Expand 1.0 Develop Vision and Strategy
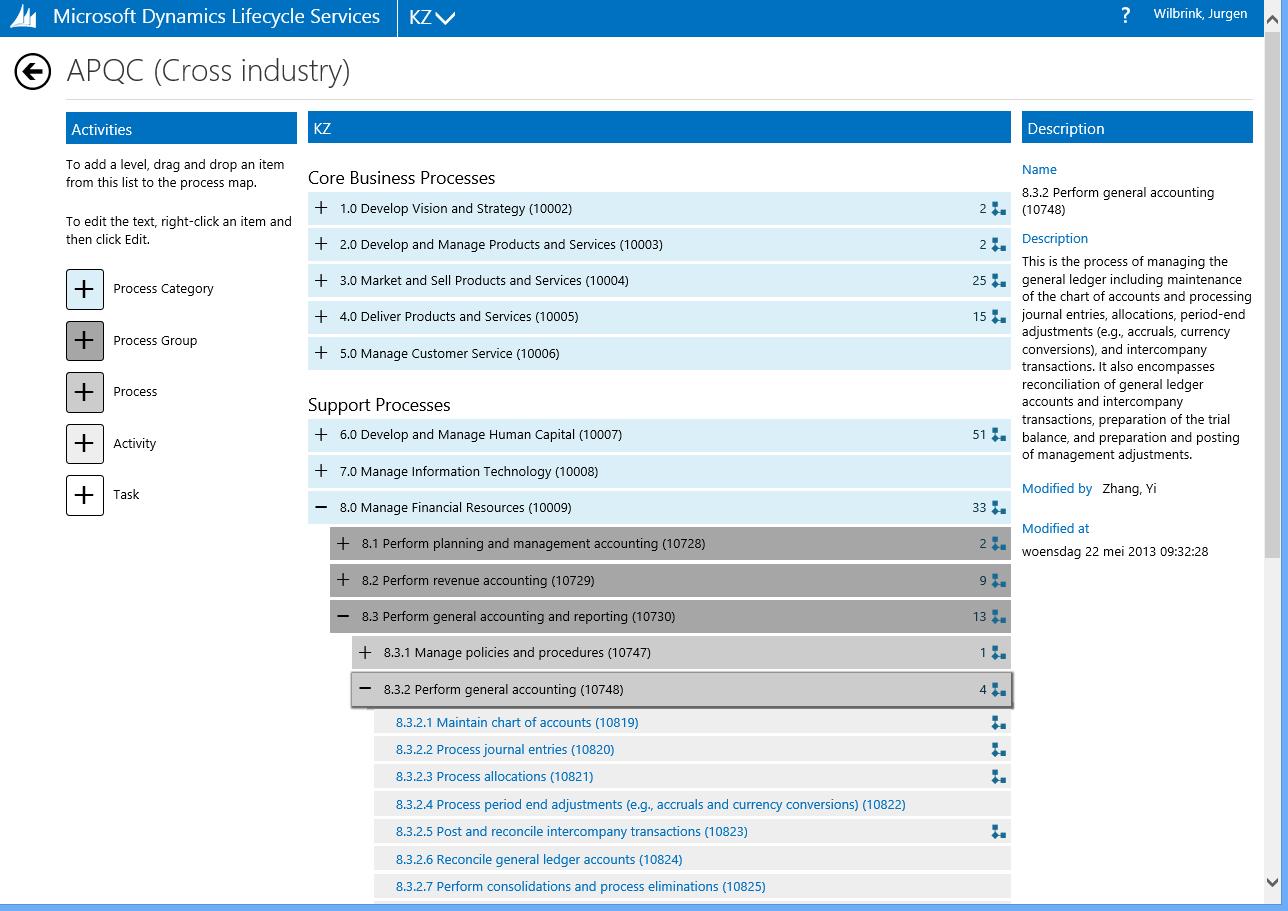 [x=321, y=208]
